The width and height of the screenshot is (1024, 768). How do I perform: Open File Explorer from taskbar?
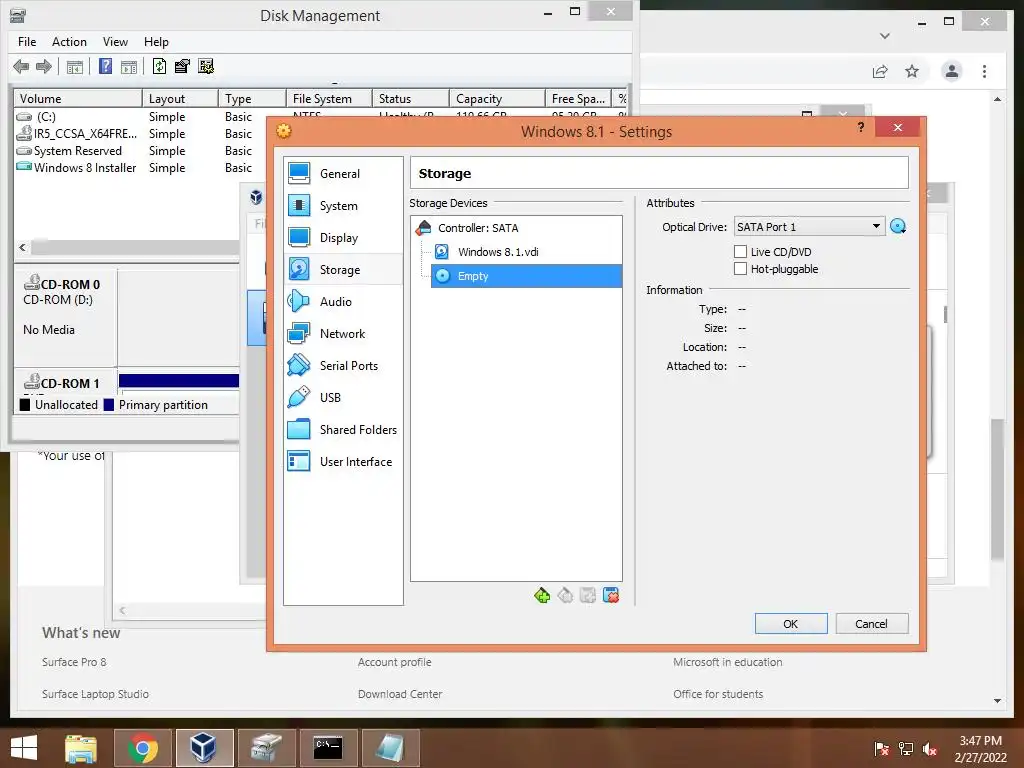pos(81,748)
